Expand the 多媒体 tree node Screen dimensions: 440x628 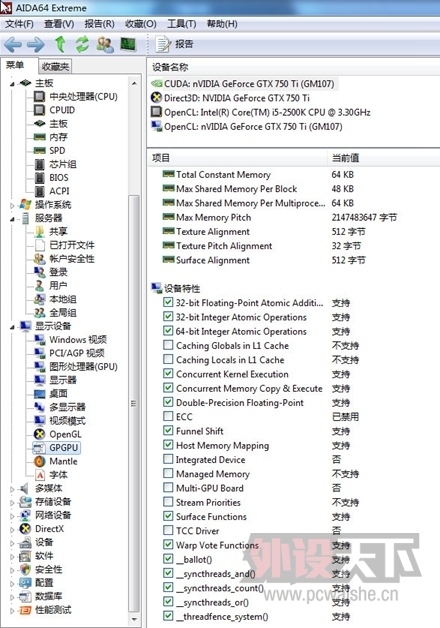pos(12,489)
